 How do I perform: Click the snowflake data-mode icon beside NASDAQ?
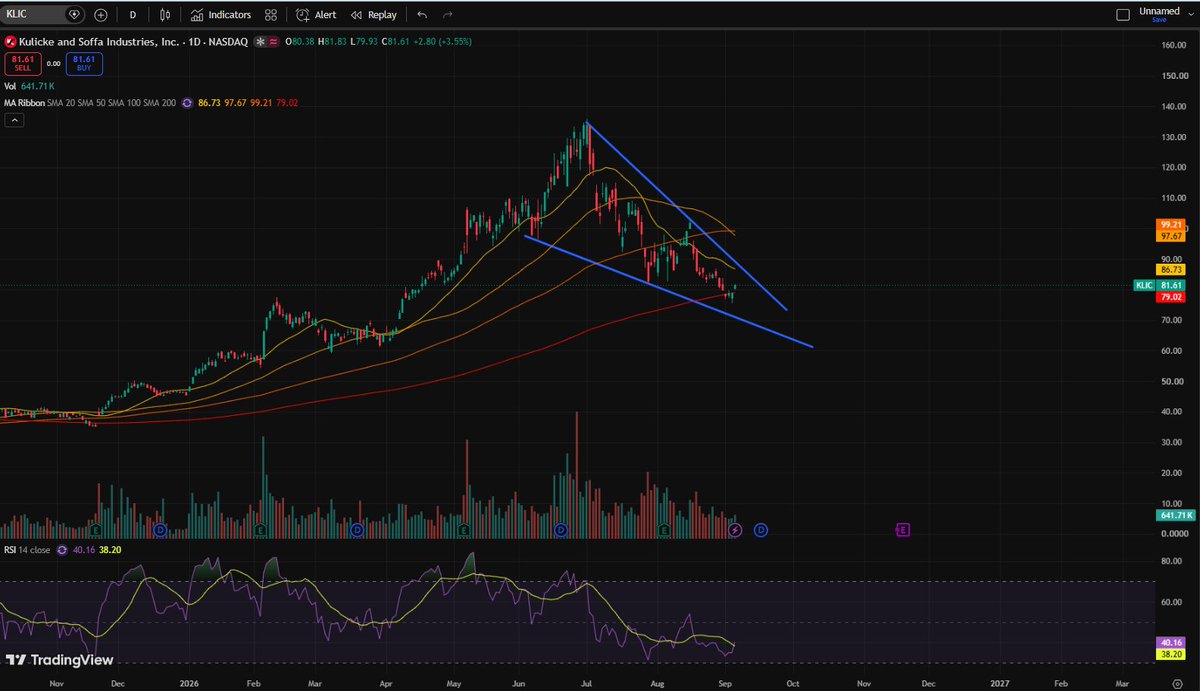pyautogui.click(x=260, y=42)
